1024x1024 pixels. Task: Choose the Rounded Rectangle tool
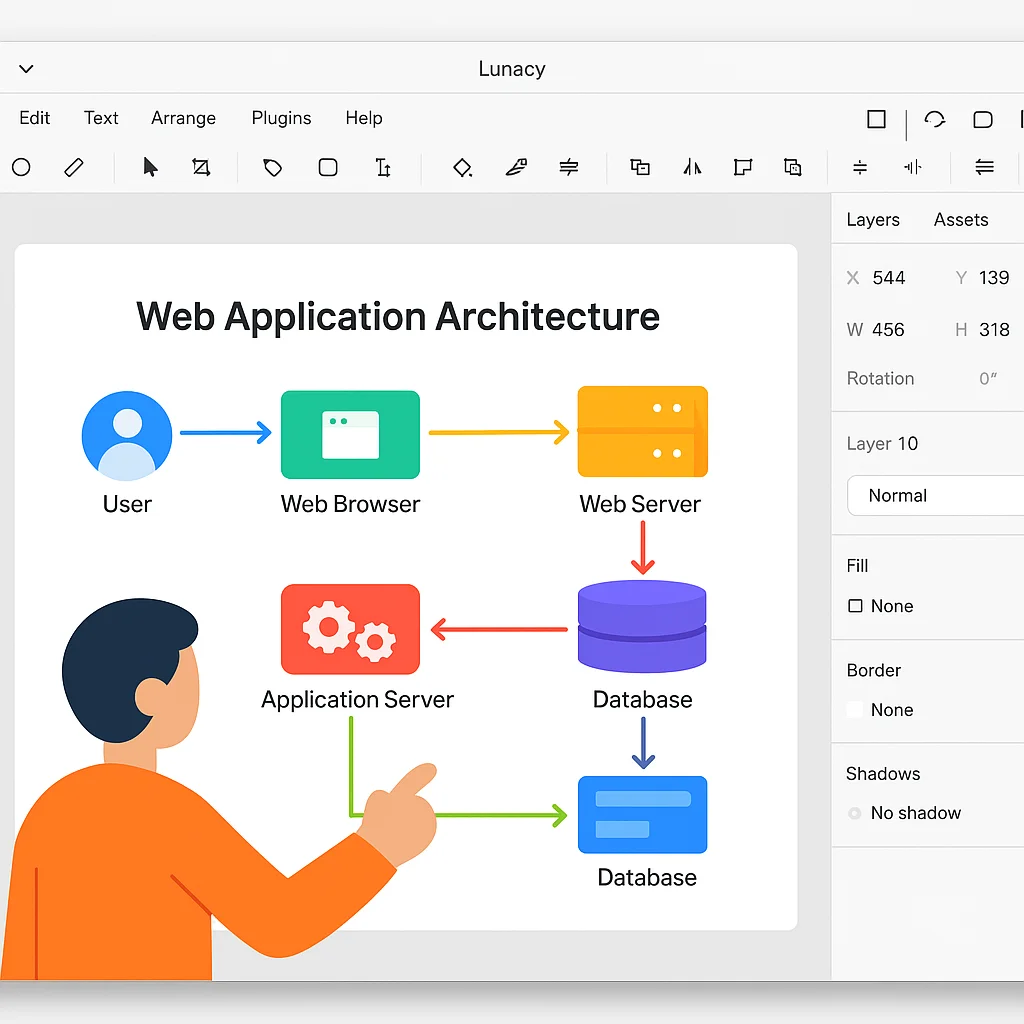pos(328,167)
